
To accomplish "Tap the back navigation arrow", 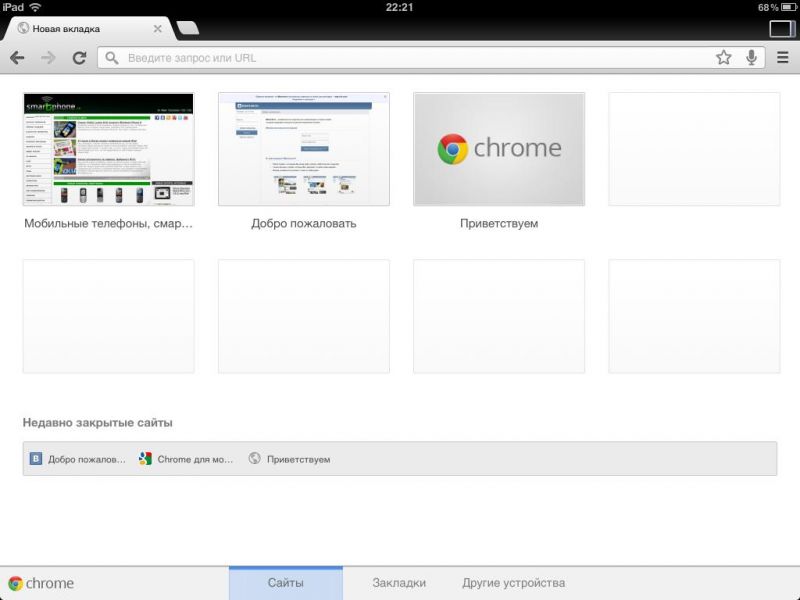I will (17, 58).
